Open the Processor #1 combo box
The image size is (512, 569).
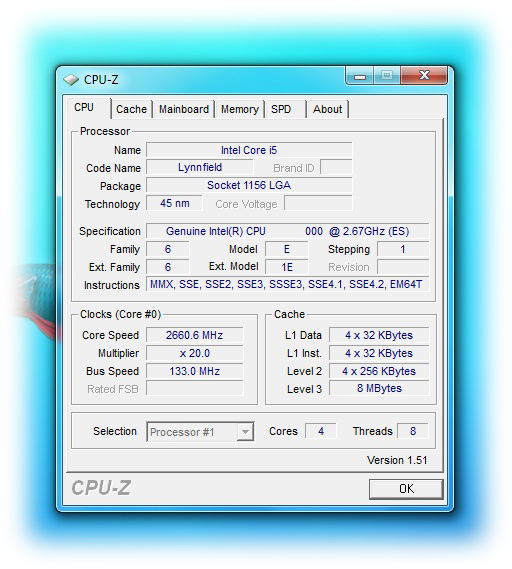pyautogui.click(x=200, y=431)
